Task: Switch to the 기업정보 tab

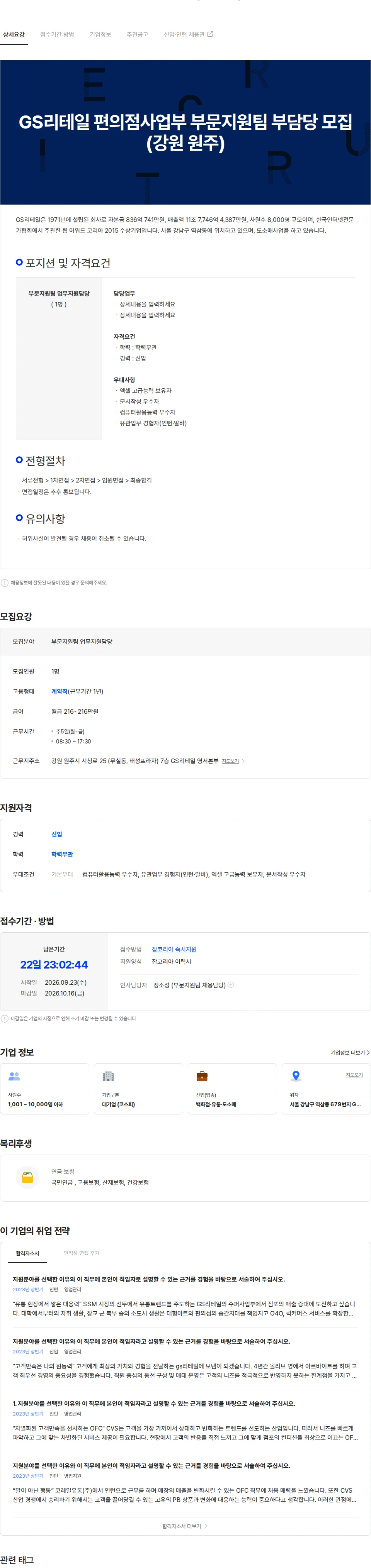Action: pos(100,35)
